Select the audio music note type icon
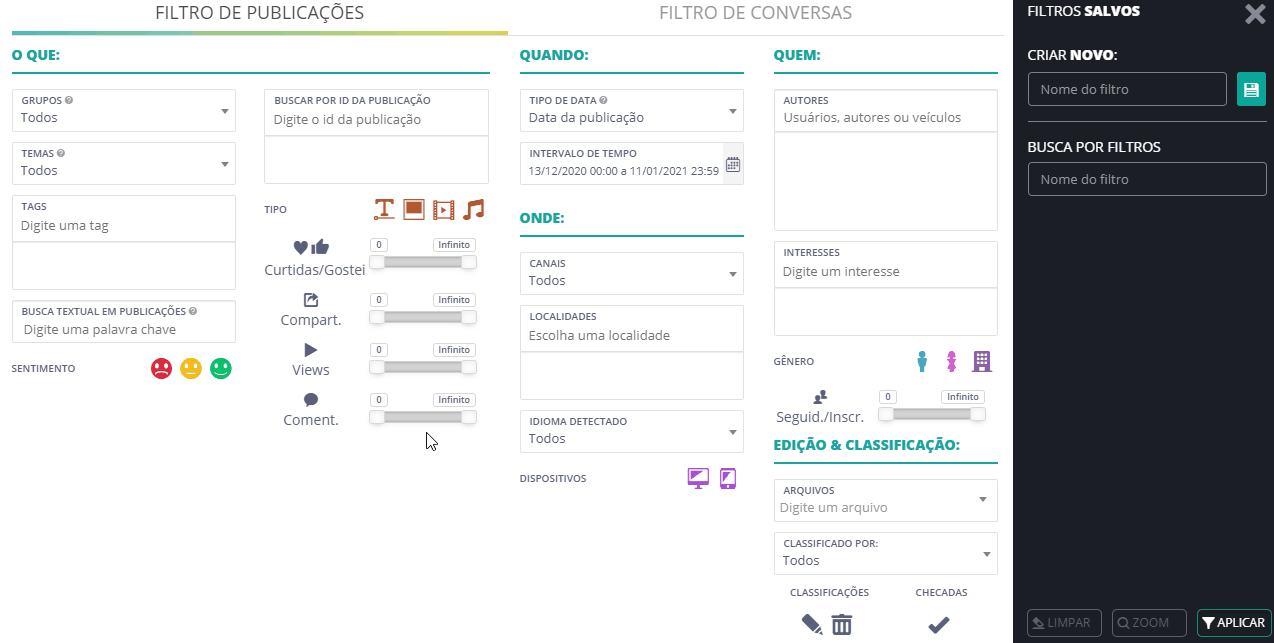The image size is (1274, 643). pyautogui.click(x=474, y=209)
